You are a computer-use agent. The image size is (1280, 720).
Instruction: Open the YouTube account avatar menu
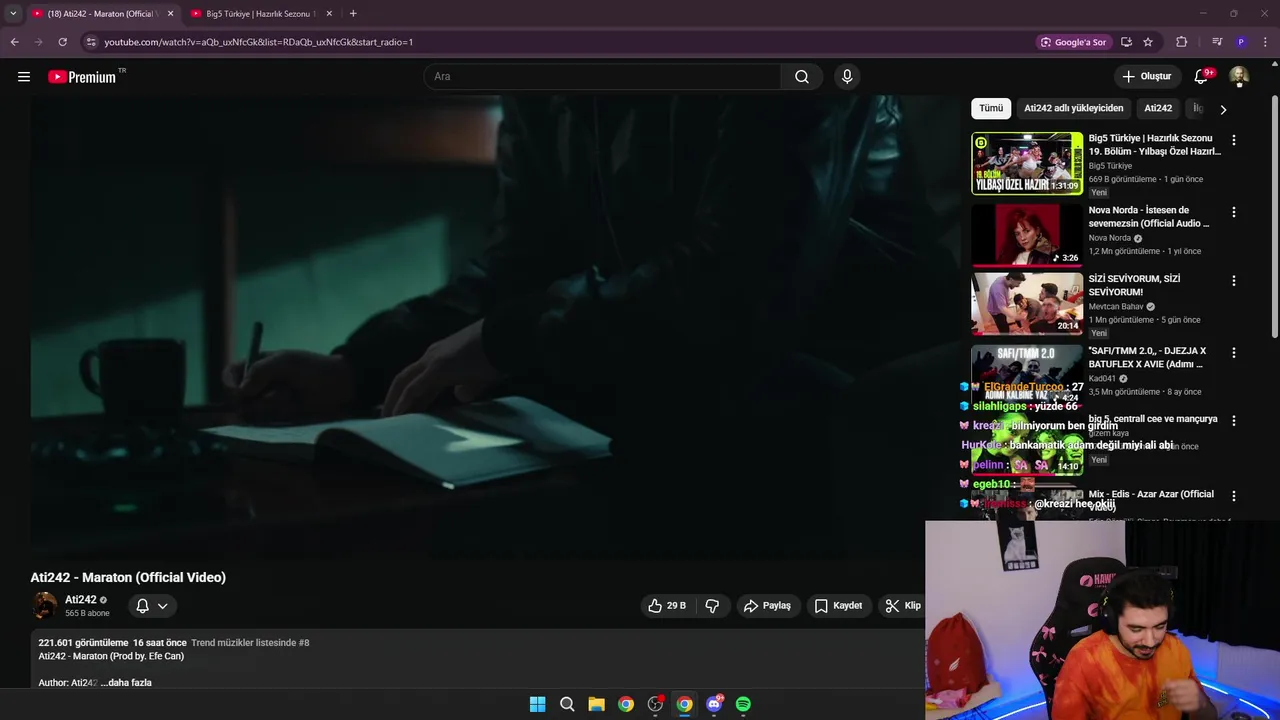(x=1239, y=77)
